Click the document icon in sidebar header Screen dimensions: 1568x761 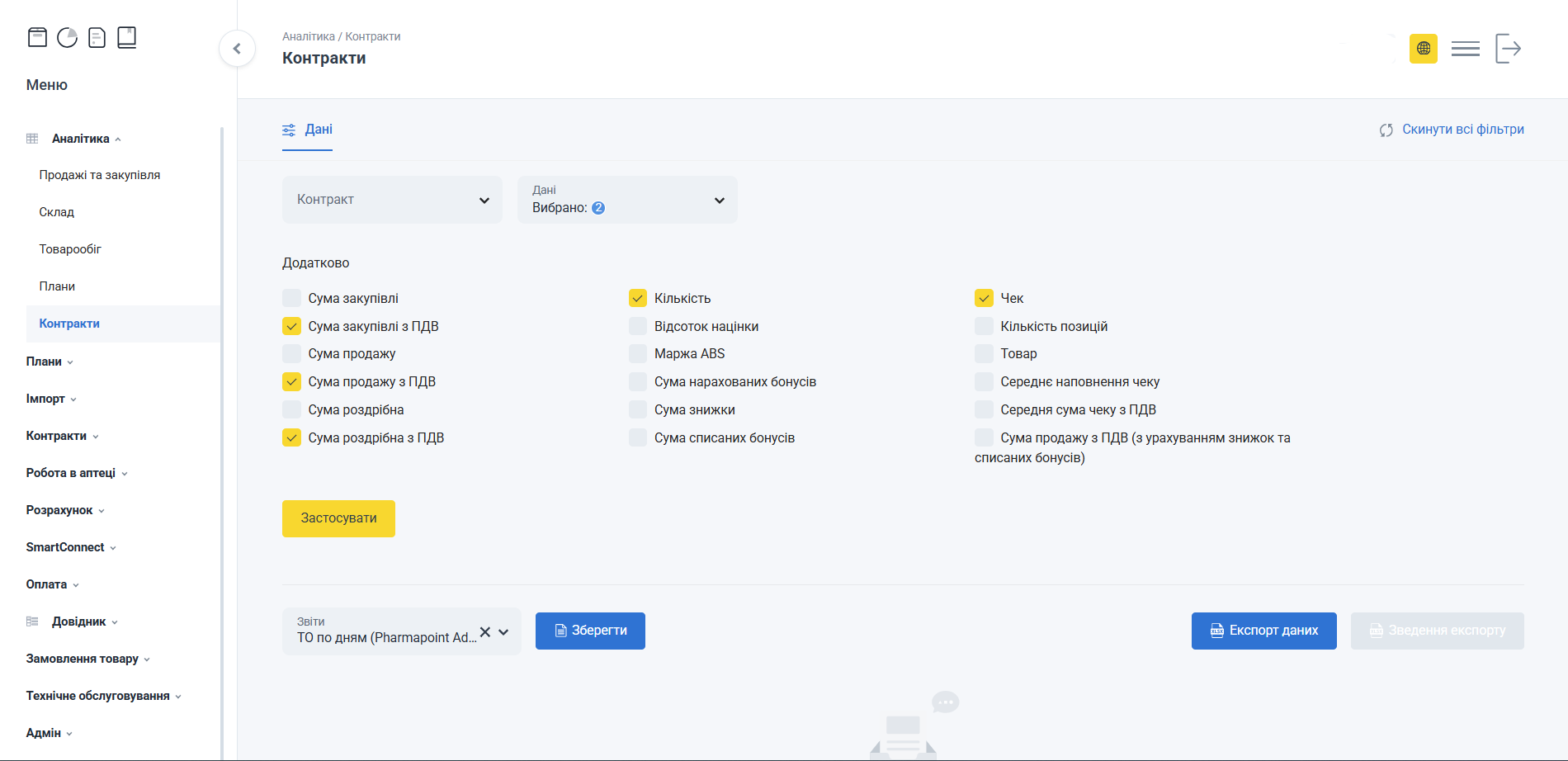click(x=97, y=38)
